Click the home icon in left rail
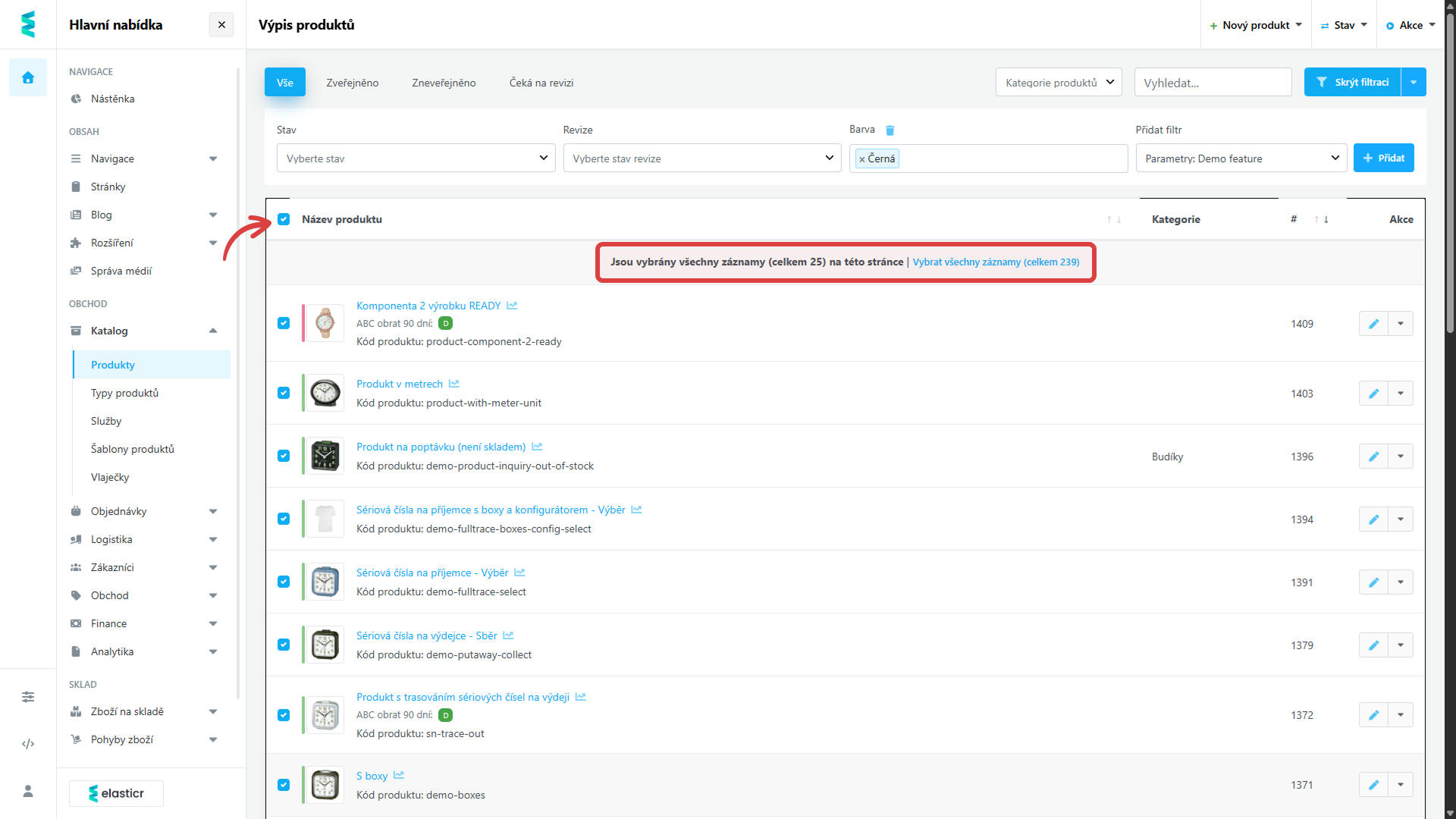The image size is (1456, 819). pyautogui.click(x=28, y=77)
